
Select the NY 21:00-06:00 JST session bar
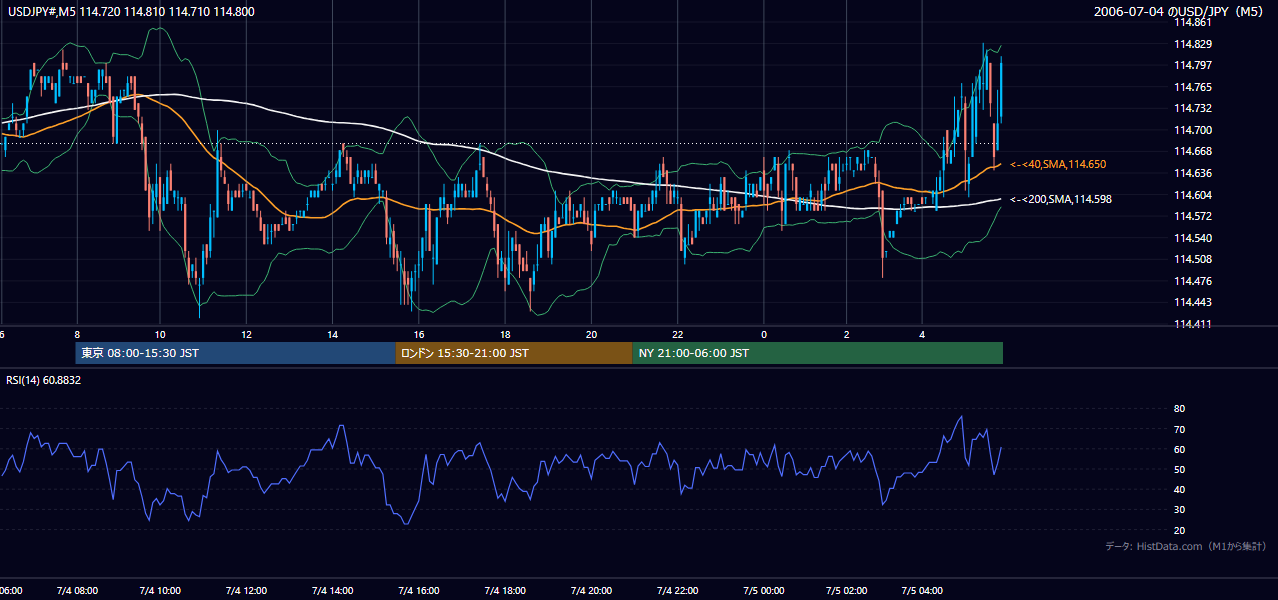817,353
